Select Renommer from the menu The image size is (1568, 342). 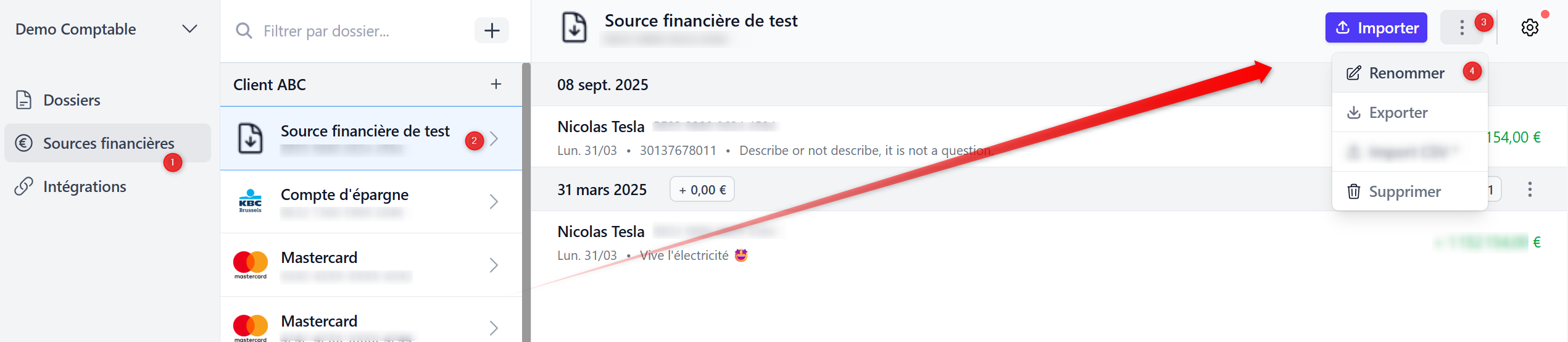click(1406, 73)
